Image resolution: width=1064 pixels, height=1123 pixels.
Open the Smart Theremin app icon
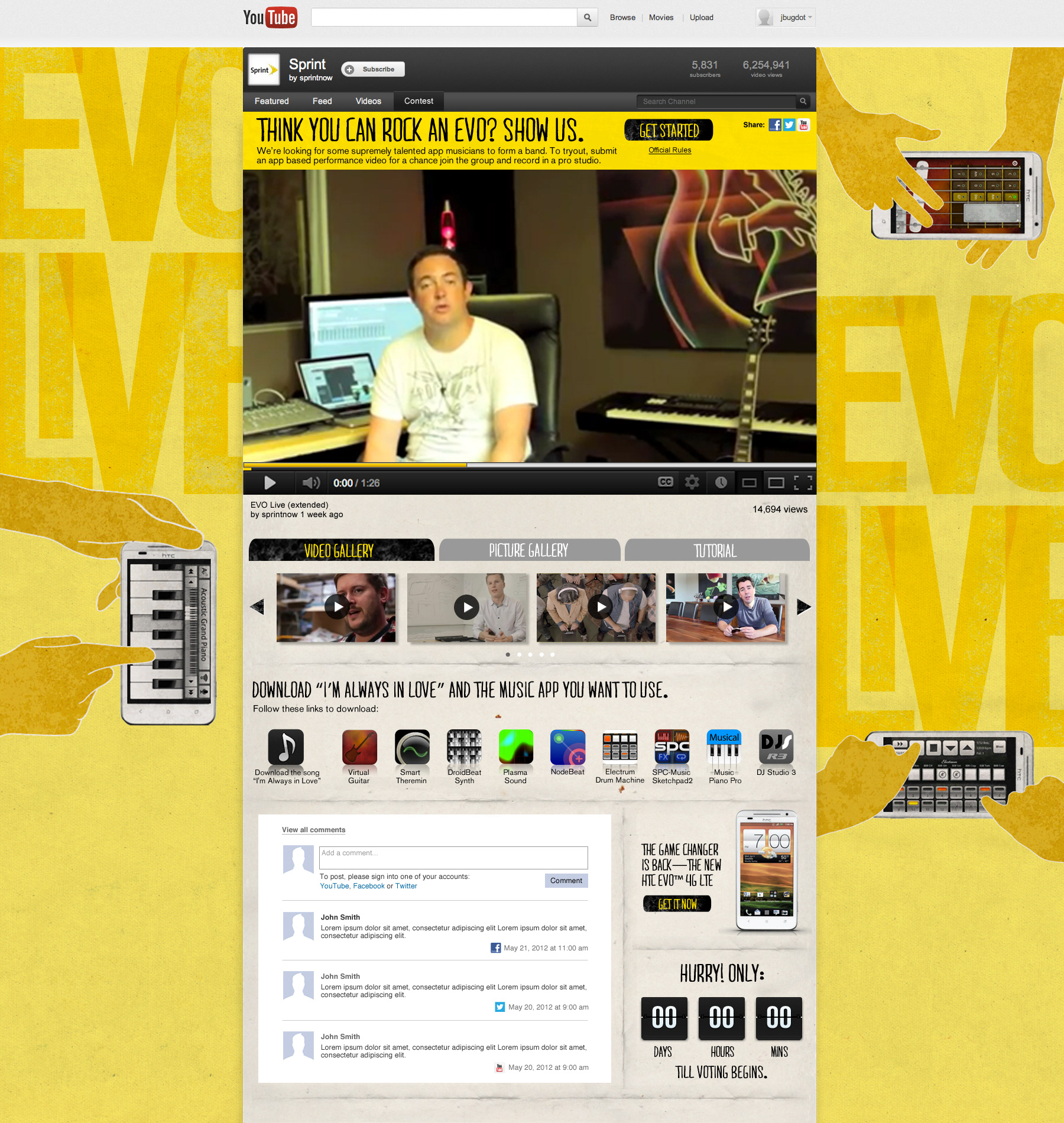tap(412, 748)
